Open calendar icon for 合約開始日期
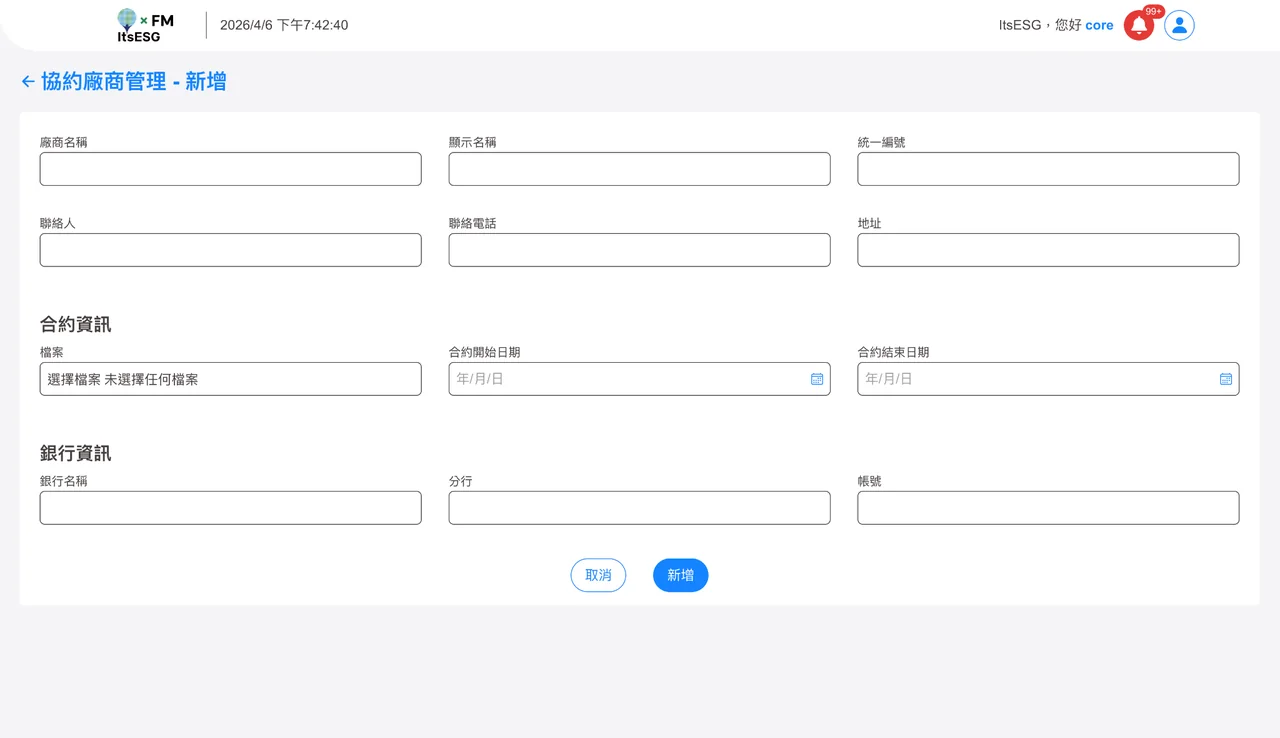 tap(817, 379)
